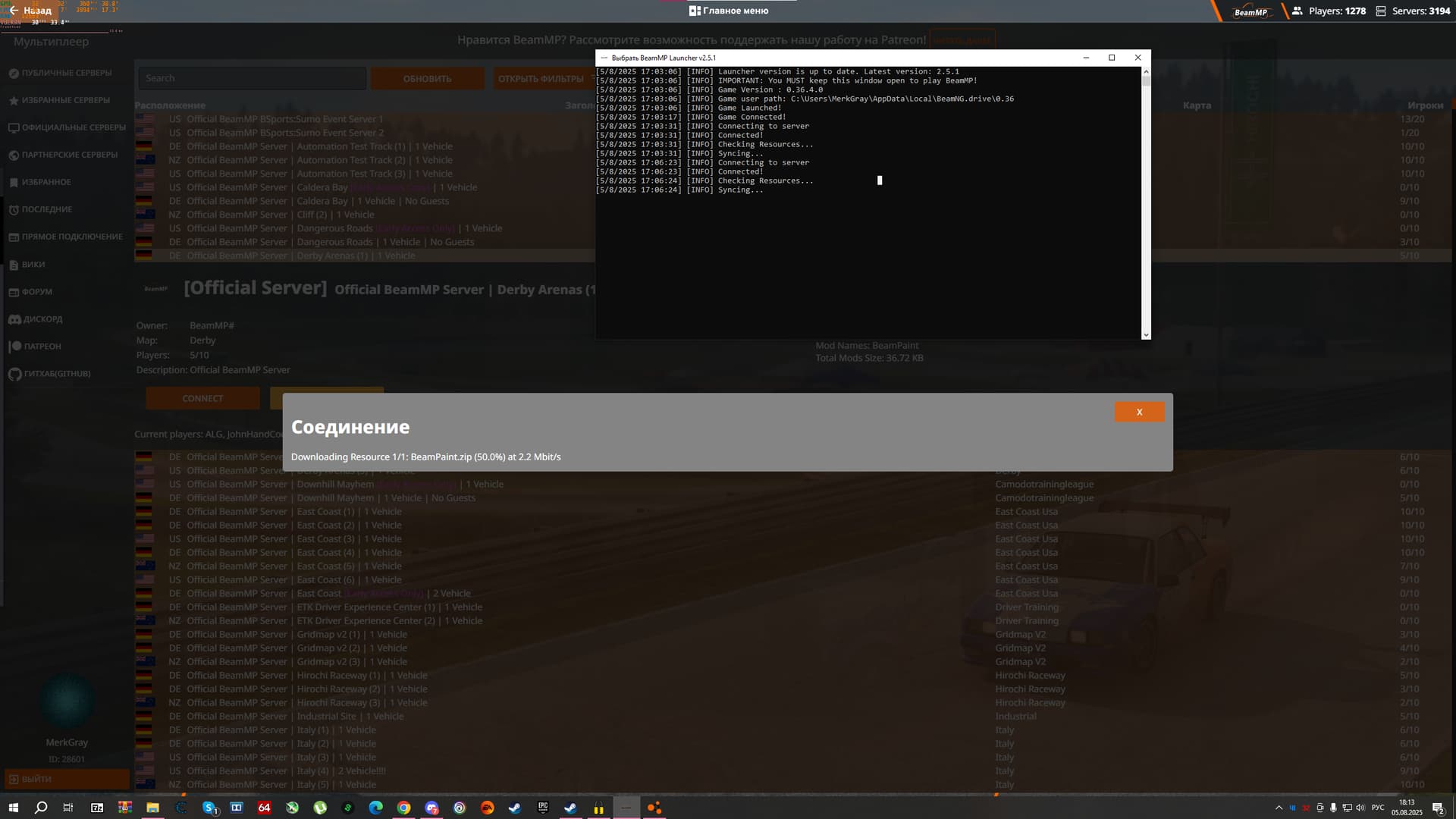
Task: Switch to BeamNG.drive taskbar icon
Action: tap(654, 808)
